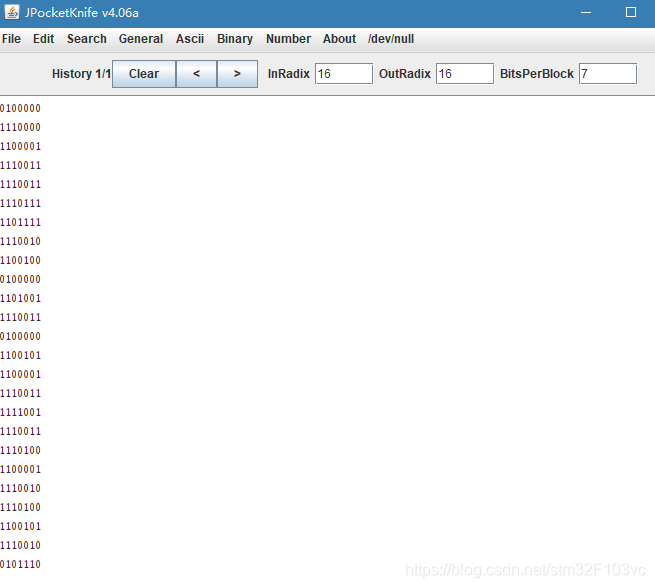Image resolution: width=655 pixels, height=588 pixels.
Task: Click the binary line 1101111
Action: tap(20, 223)
